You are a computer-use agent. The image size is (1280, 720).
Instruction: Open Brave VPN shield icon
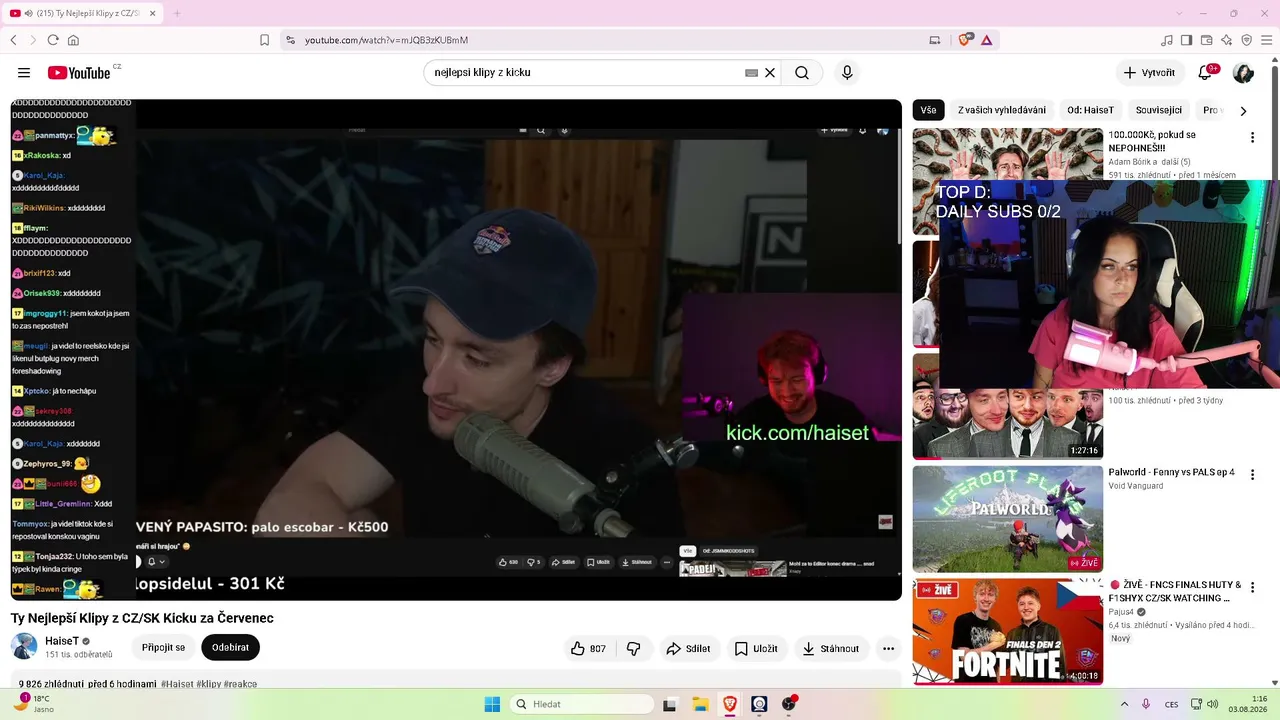(1246, 40)
